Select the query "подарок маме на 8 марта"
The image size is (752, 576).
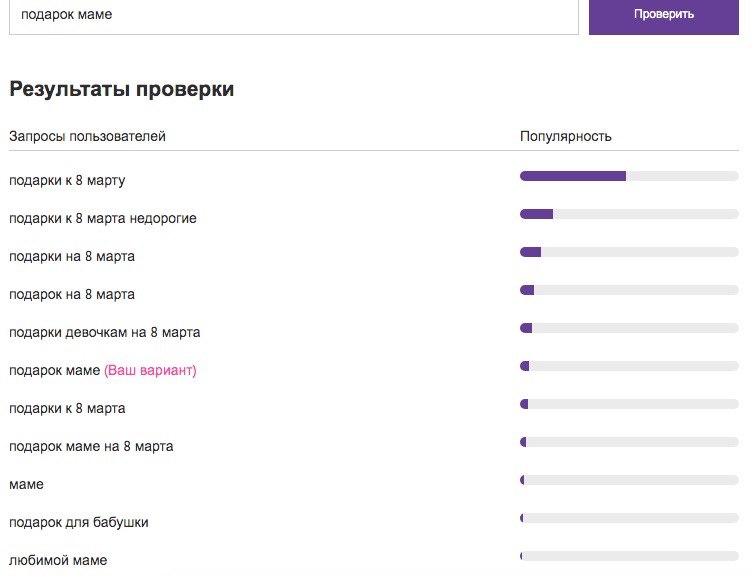(91, 446)
